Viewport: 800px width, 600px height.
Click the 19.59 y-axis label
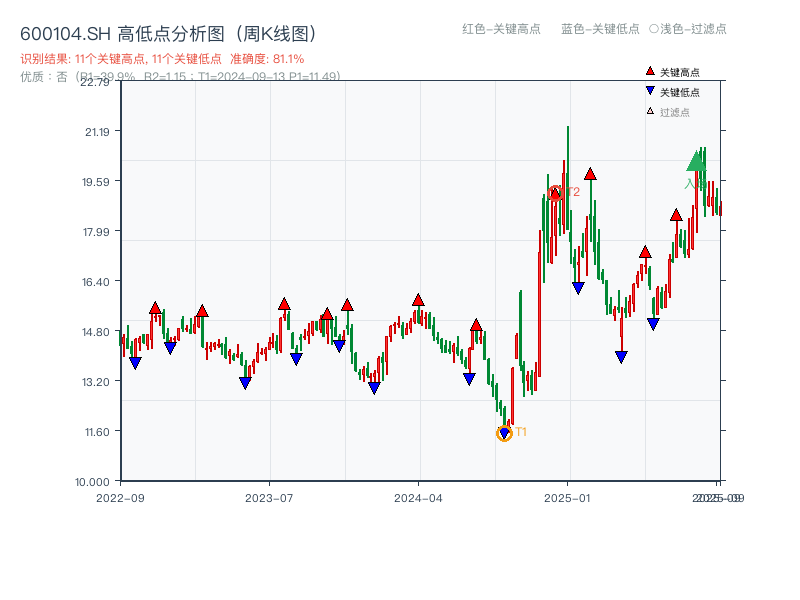[96, 182]
